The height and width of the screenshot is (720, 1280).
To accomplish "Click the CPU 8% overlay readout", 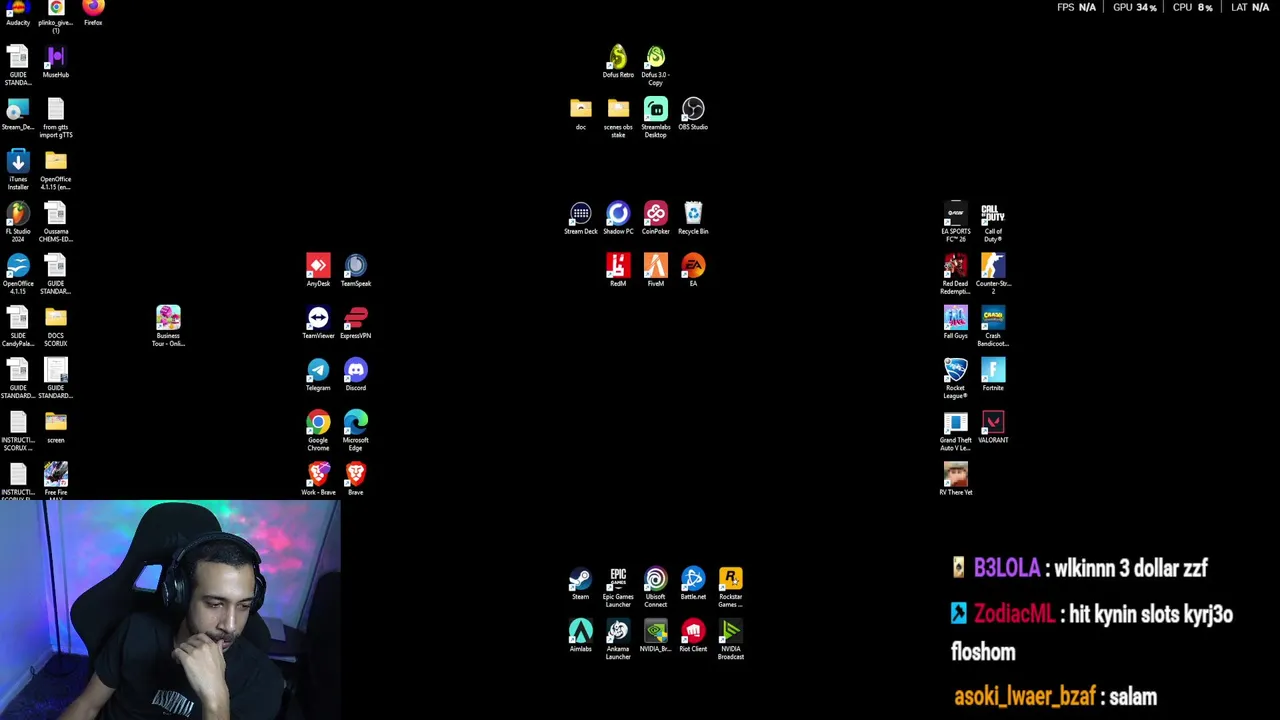I will (x=1192, y=7).
